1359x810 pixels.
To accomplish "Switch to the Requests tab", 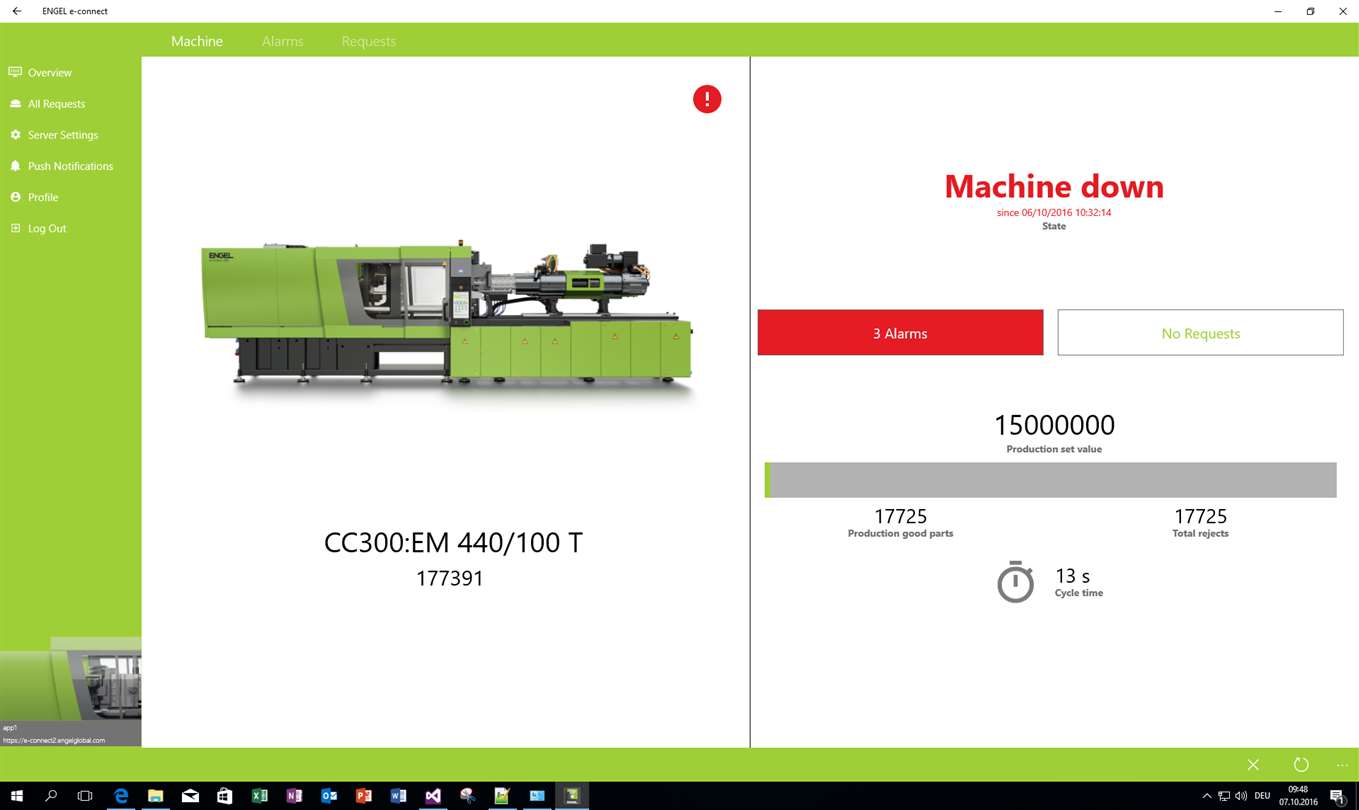I will [369, 41].
